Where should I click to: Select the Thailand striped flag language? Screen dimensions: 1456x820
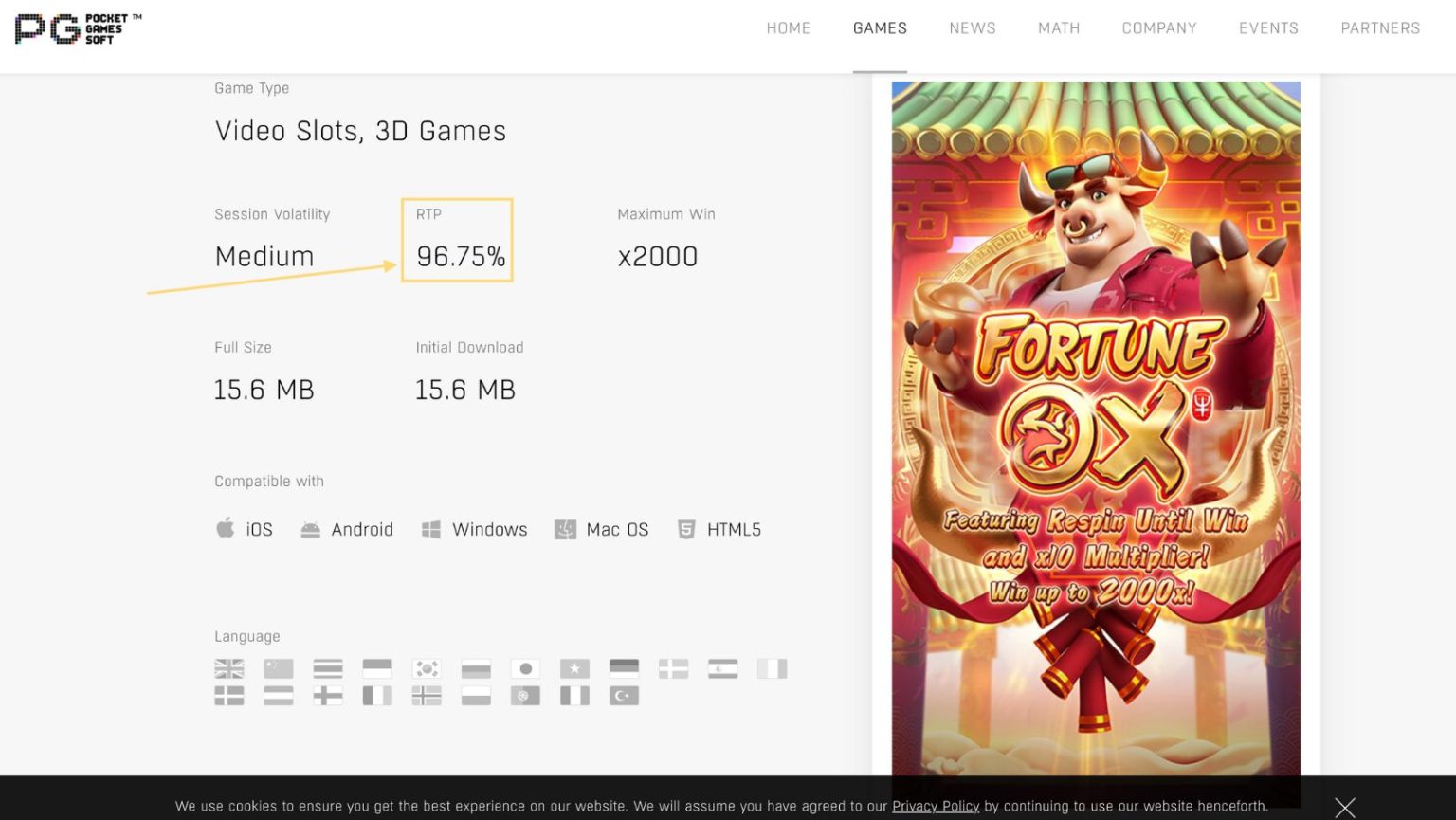pos(328,668)
